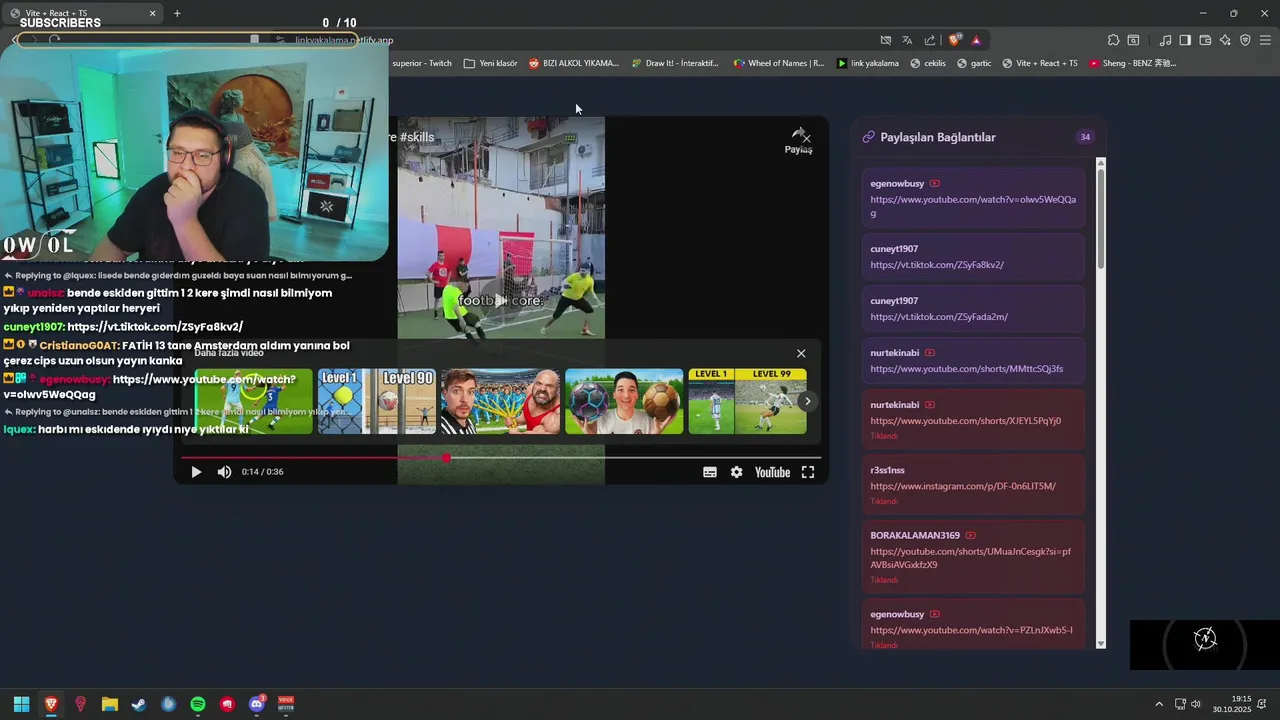The image size is (1280, 720).
Task: Launch Steam from the taskbar
Action: click(x=139, y=704)
